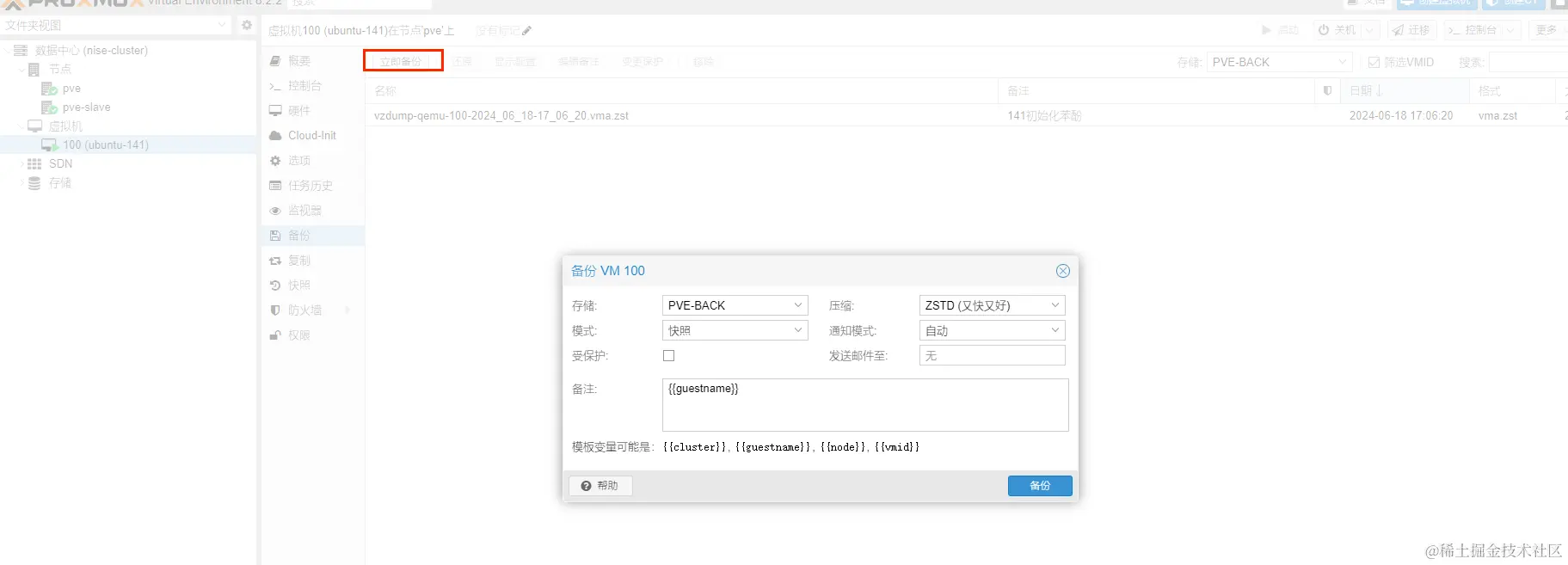Click the 控制台 button in top toolbar
This screenshot has width=1568, height=565.
click(x=1473, y=30)
